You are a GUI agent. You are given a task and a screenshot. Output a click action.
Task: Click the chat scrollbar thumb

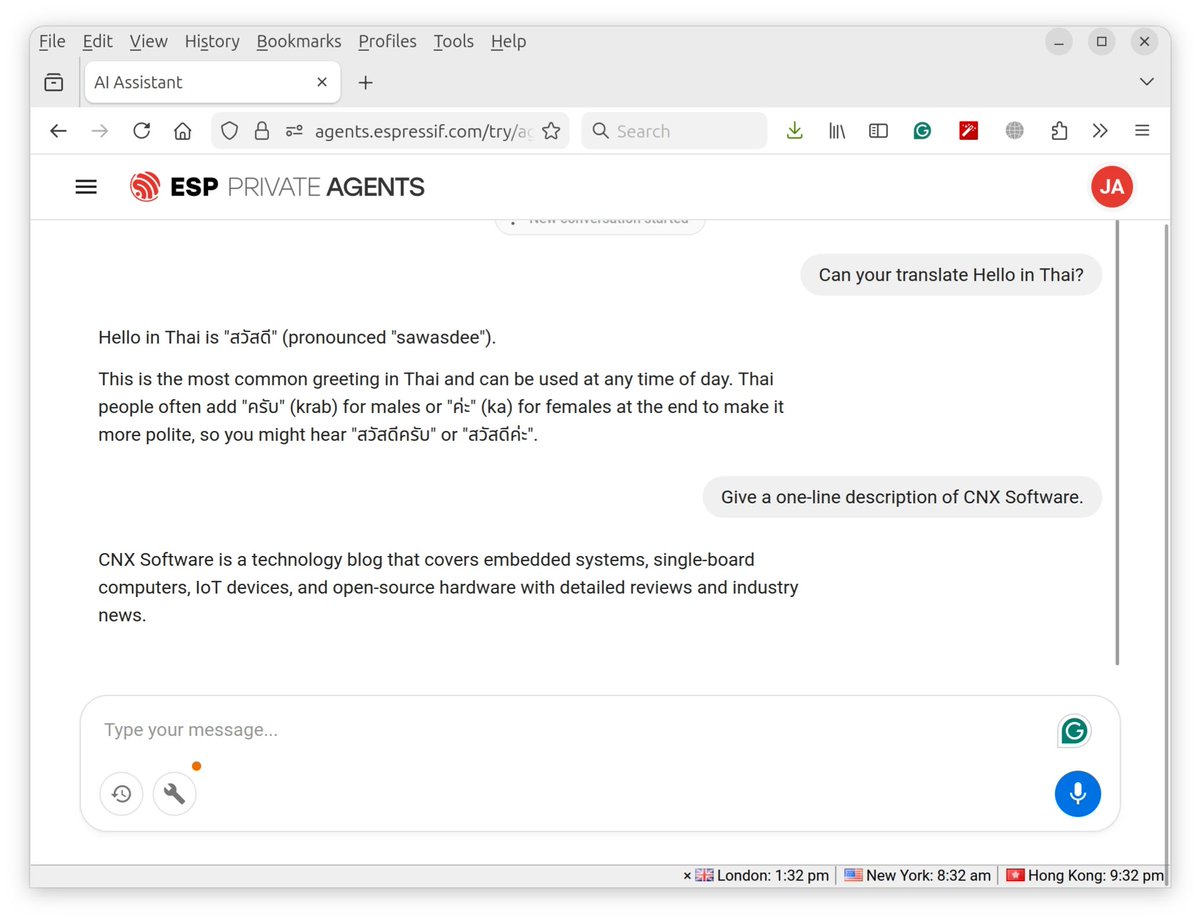(x=1116, y=444)
